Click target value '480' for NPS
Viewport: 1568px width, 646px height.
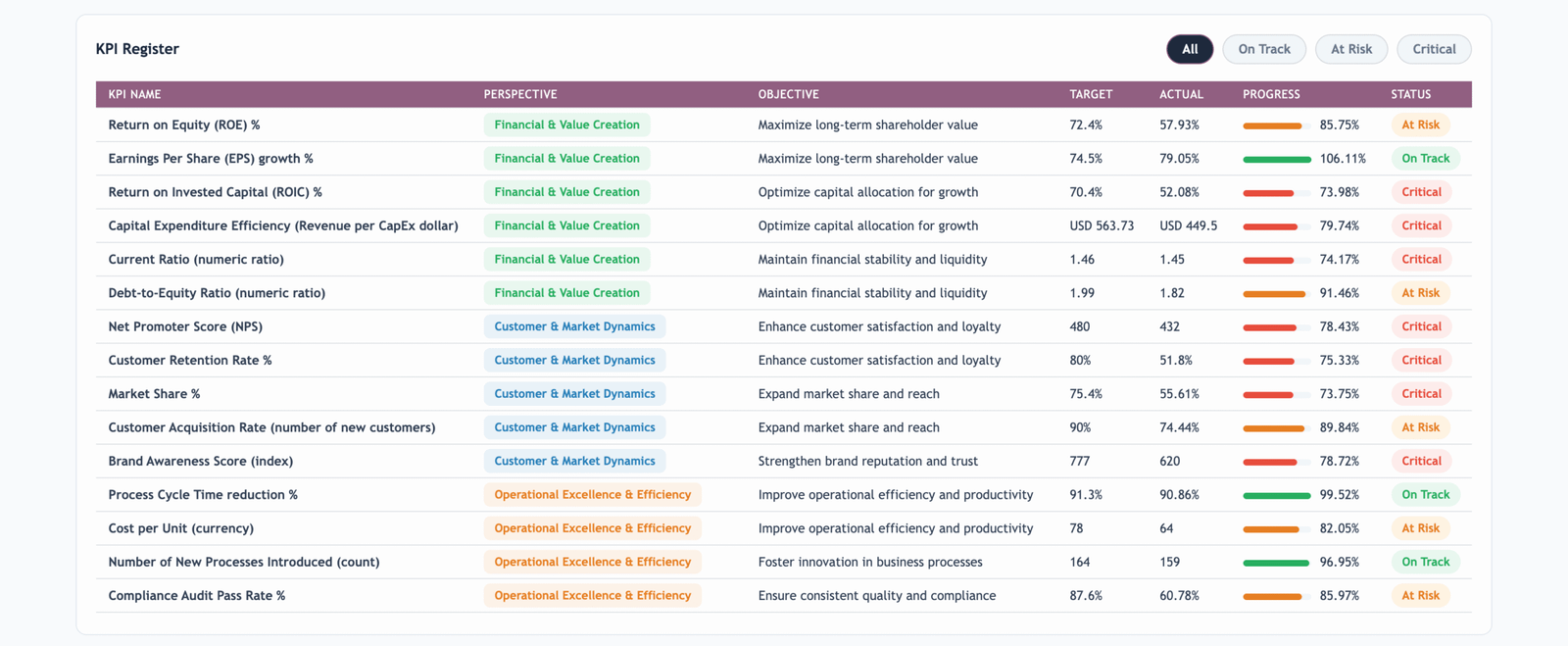tap(1080, 326)
